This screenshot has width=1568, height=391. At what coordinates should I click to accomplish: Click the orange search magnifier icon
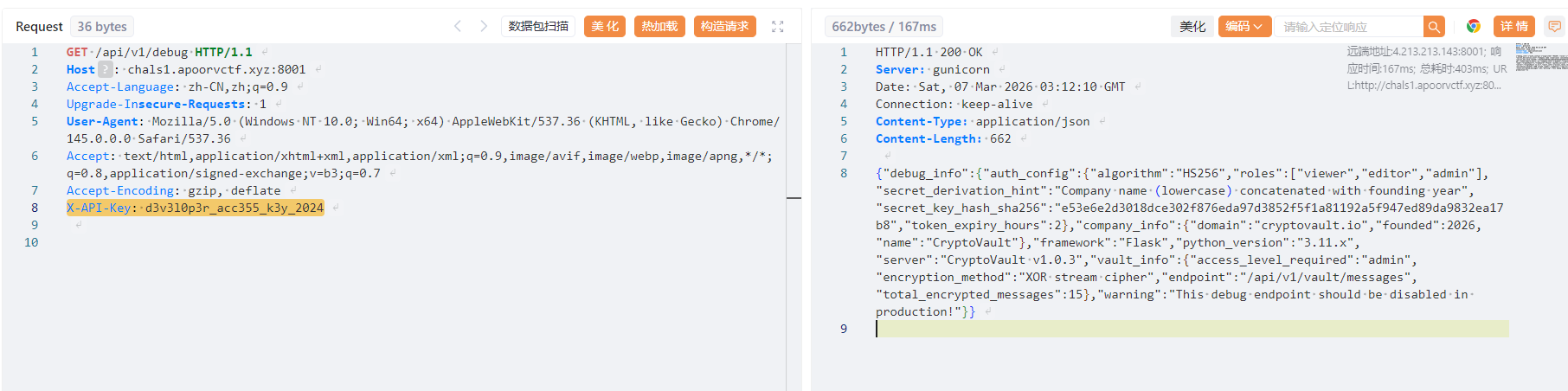pyautogui.click(x=1434, y=27)
